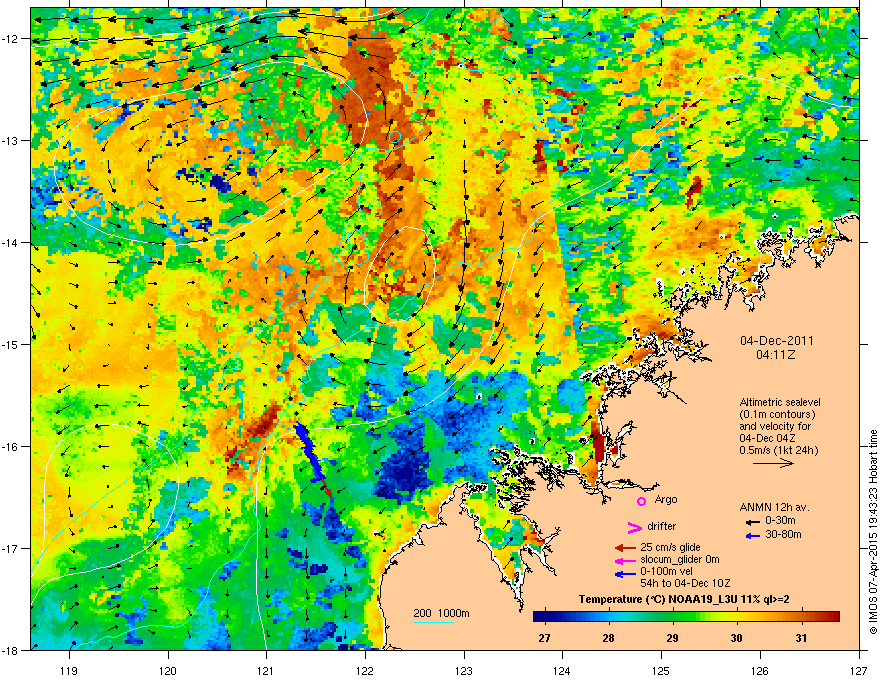
Task: Click the longitude axis label '126'
Action: (x=760, y=670)
